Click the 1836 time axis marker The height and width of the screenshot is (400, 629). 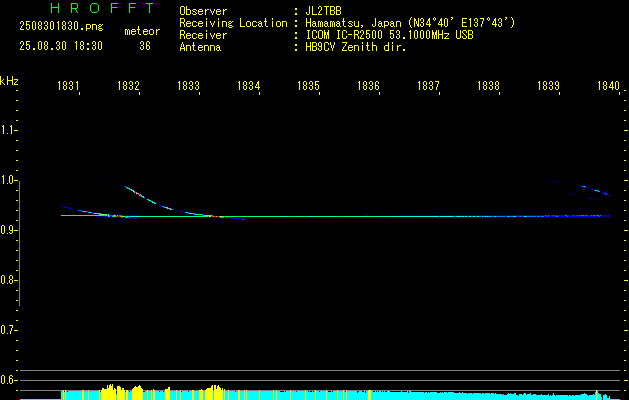368,86
